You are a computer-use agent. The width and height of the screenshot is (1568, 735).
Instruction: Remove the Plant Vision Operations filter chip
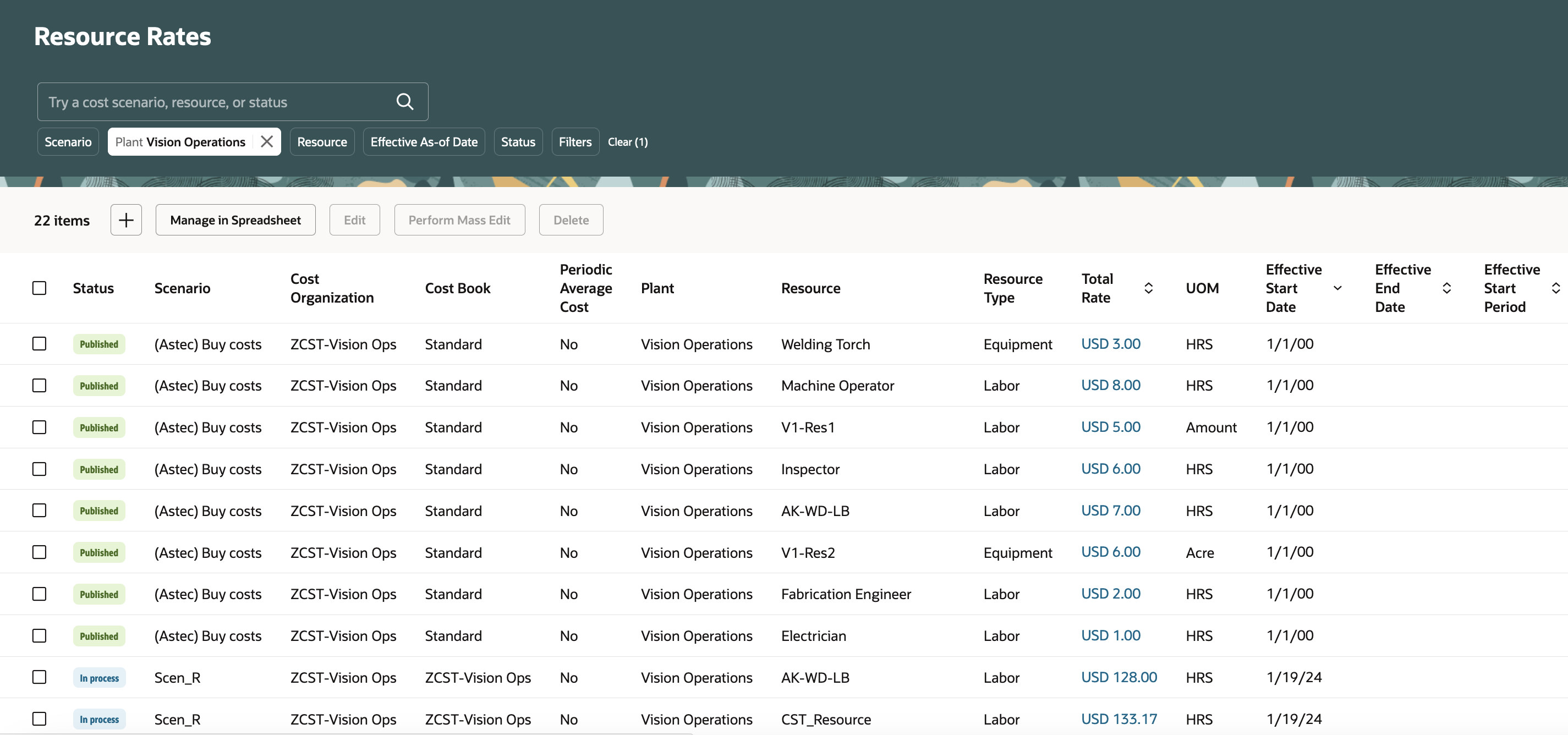[267, 141]
